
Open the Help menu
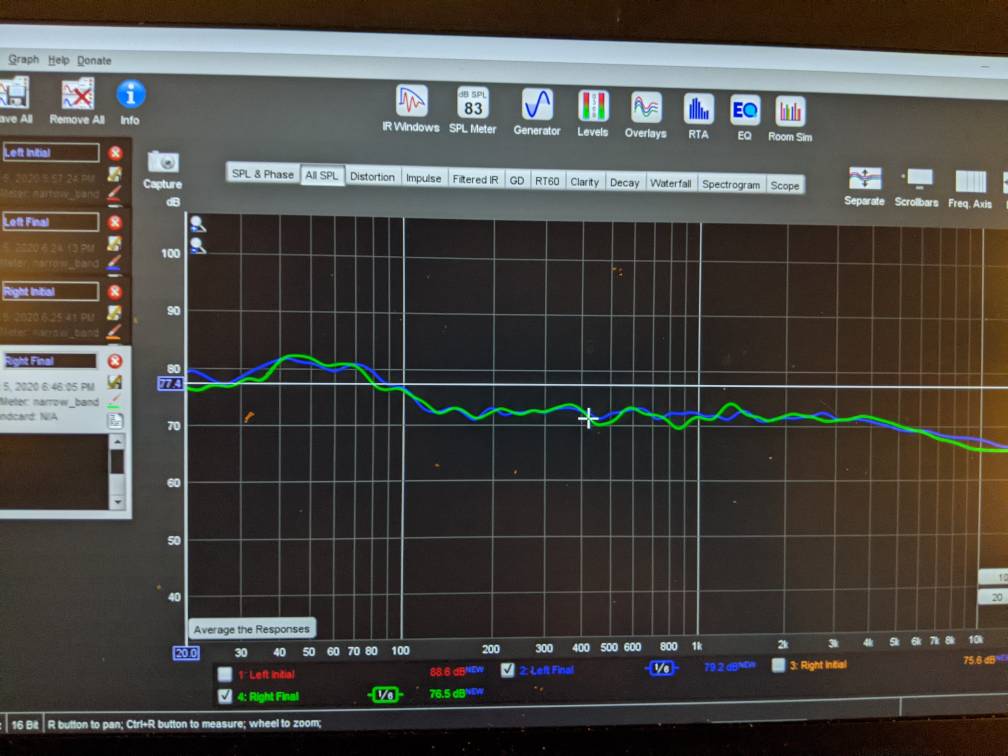(58, 60)
